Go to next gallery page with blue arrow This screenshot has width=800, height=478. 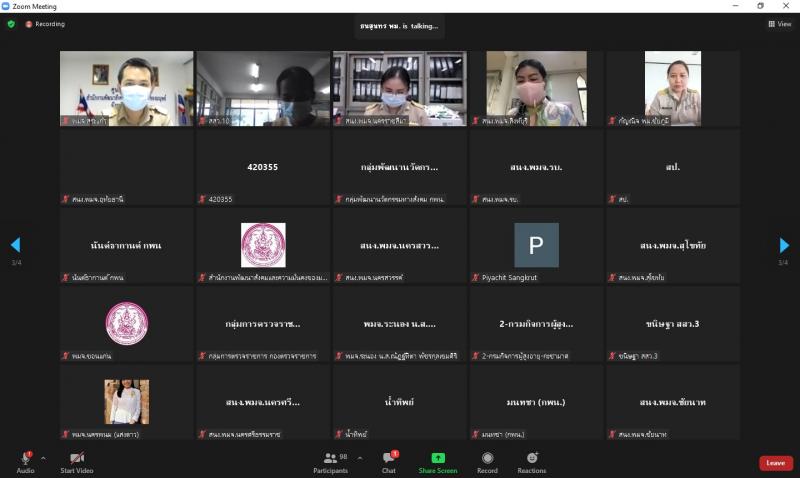click(x=784, y=245)
